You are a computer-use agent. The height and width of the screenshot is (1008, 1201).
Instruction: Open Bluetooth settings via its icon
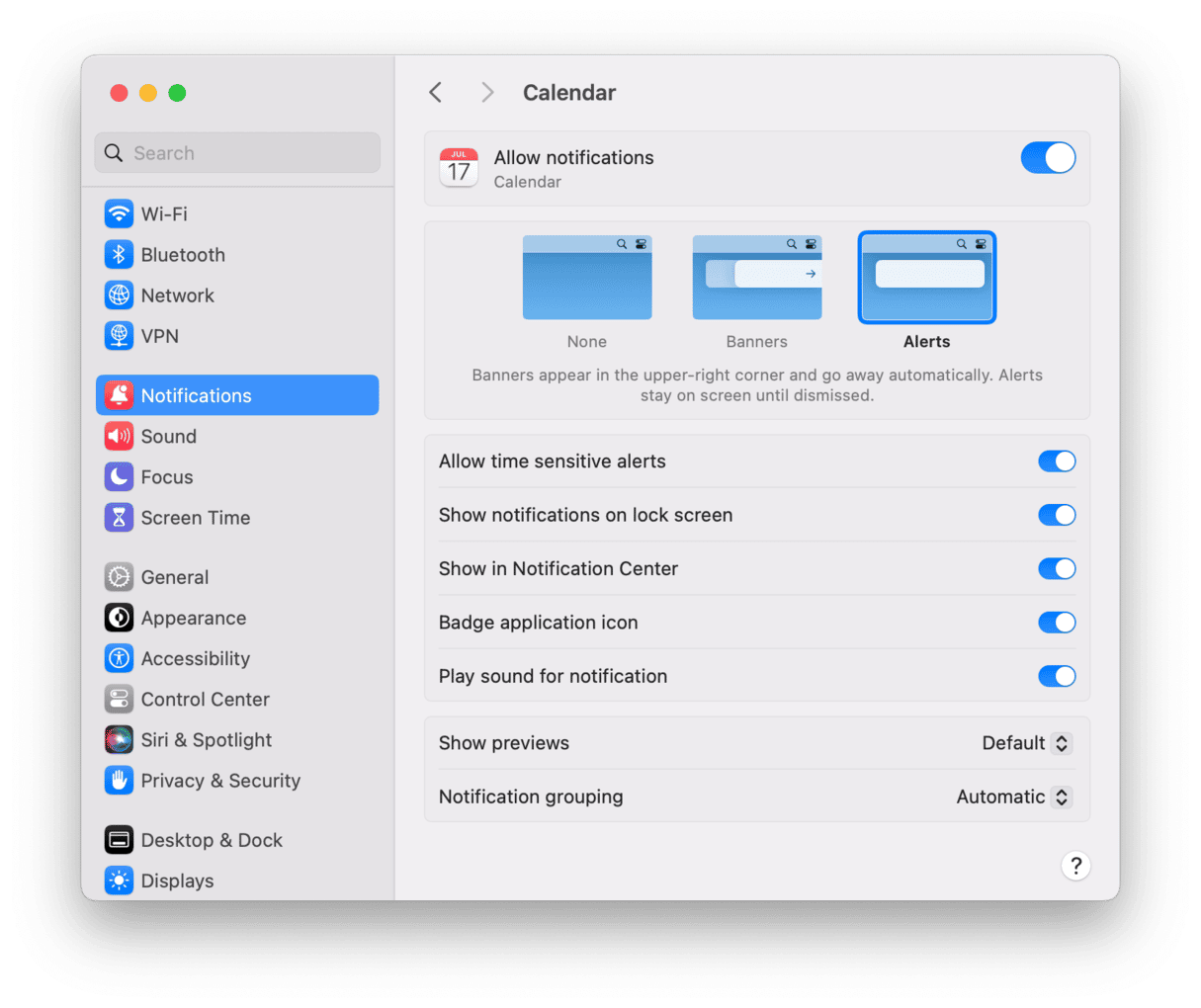(119, 255)
